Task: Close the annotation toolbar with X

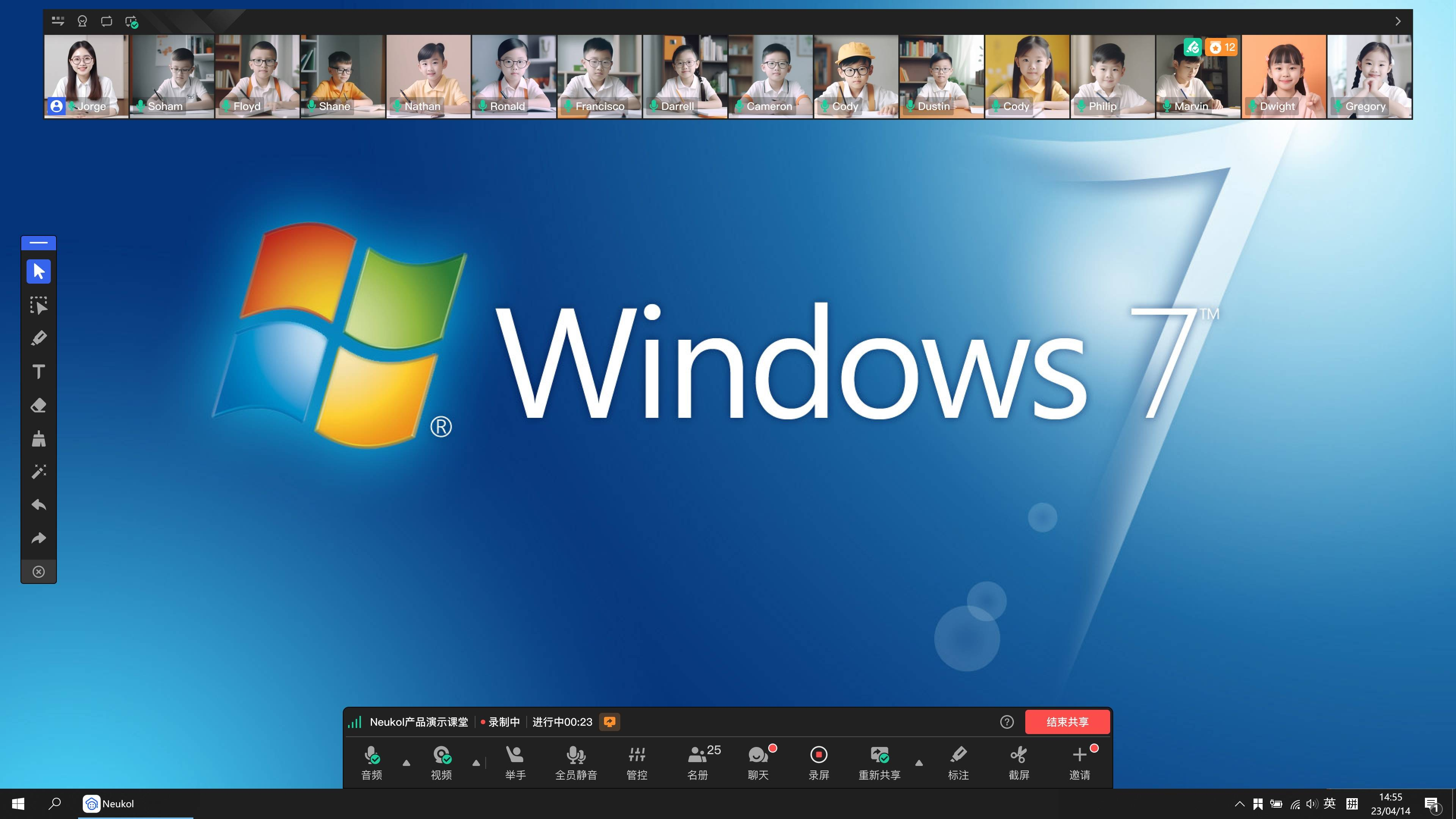Action: 38,571
